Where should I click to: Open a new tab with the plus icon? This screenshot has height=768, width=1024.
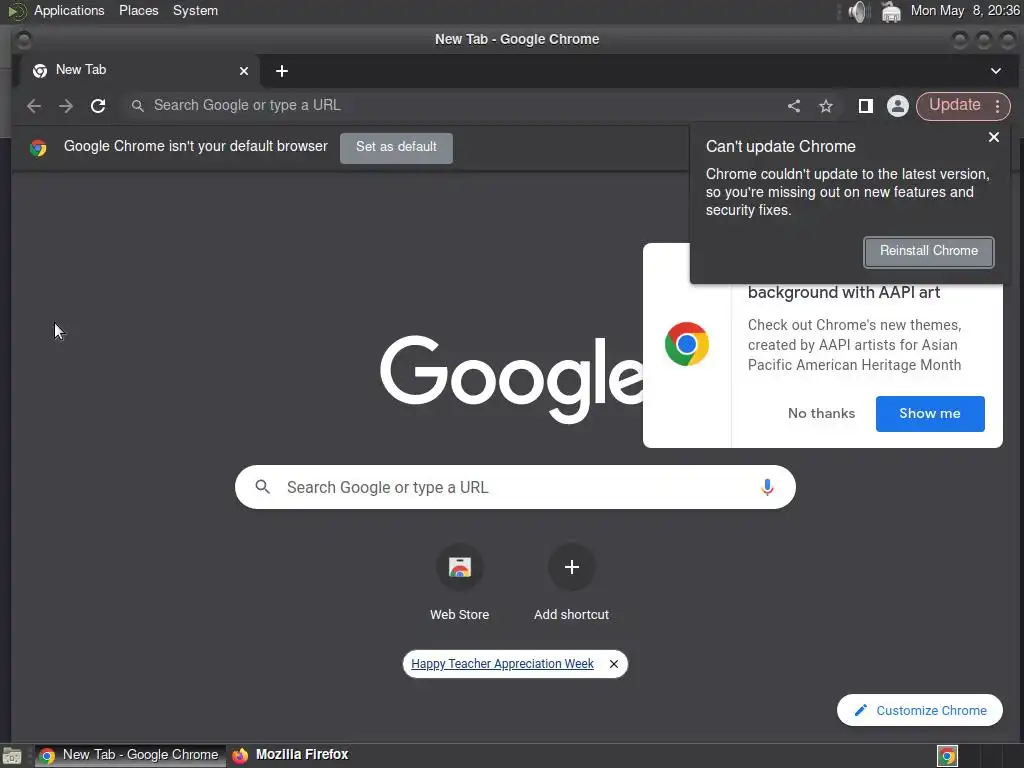pyautogui.click(x=281, y=71)
